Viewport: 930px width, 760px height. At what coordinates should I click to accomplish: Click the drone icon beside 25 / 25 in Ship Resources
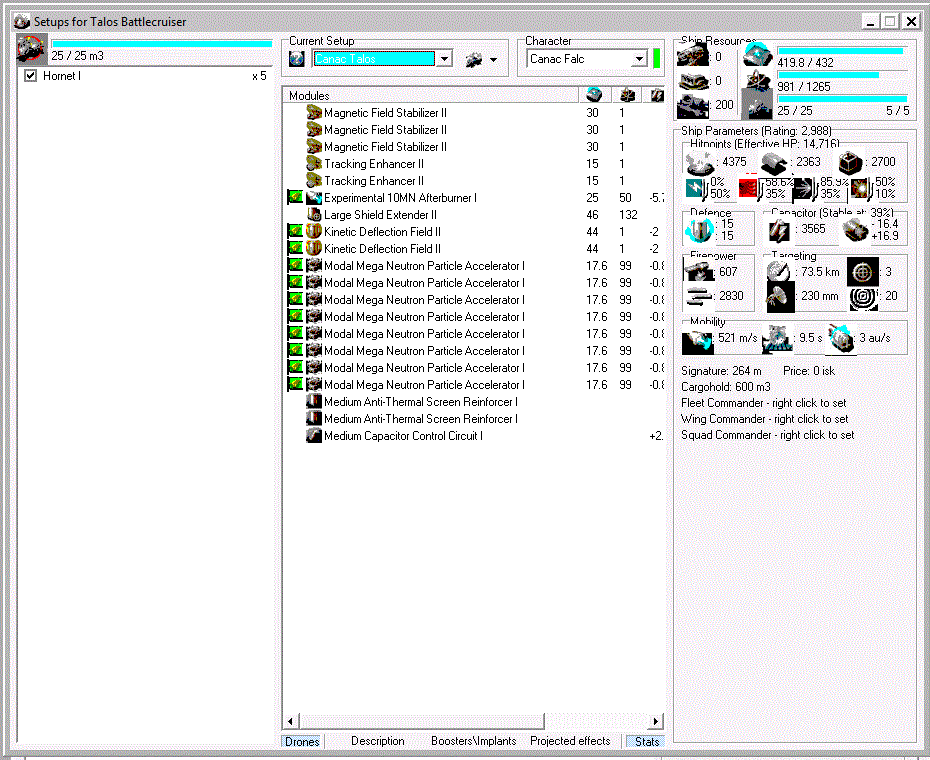pyautogui.click(x=758, y=106)
